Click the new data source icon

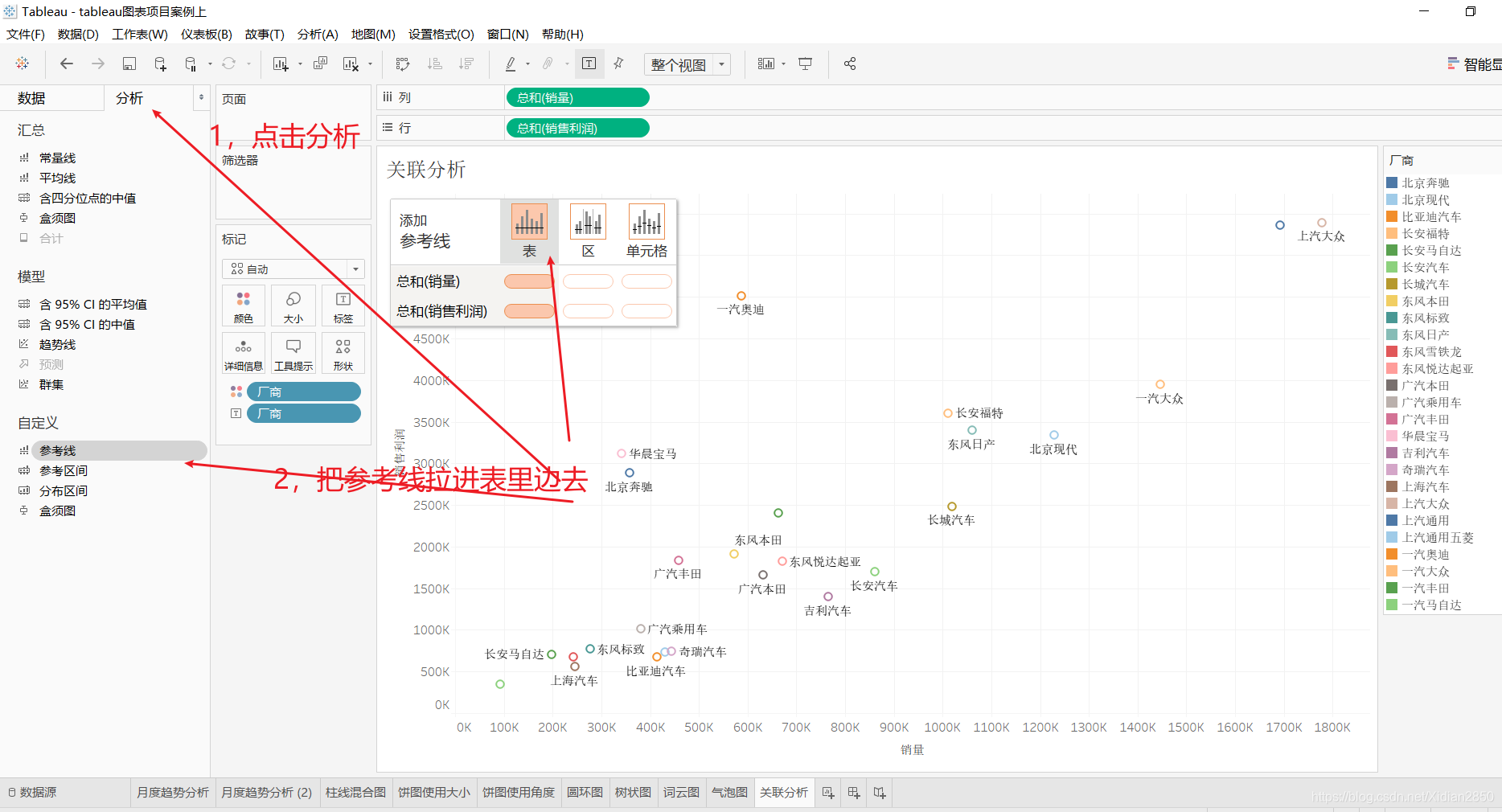click(160, 64)
